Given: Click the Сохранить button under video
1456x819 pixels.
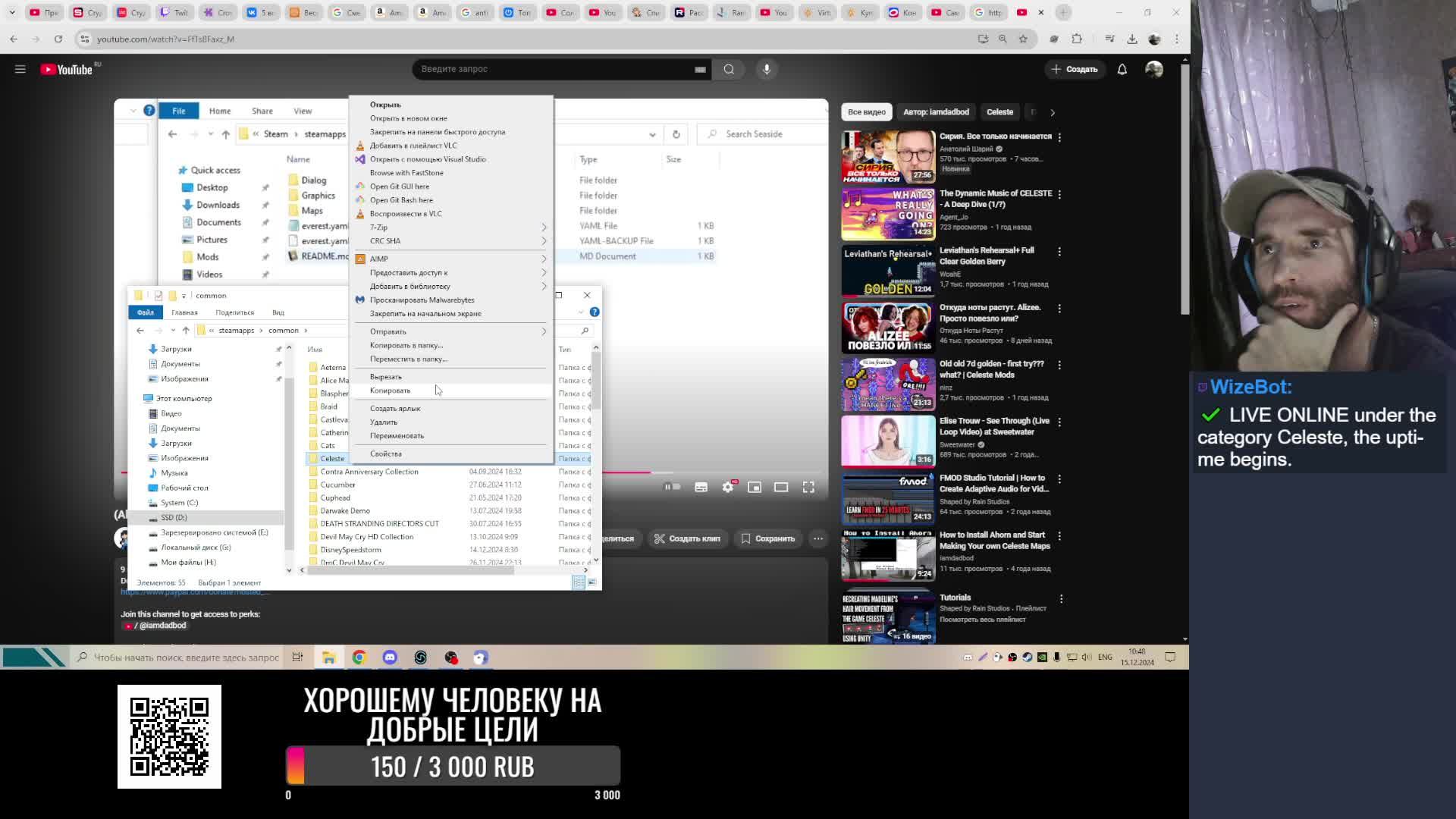Looking at the screenshot, I should click(x=767, y=538).
